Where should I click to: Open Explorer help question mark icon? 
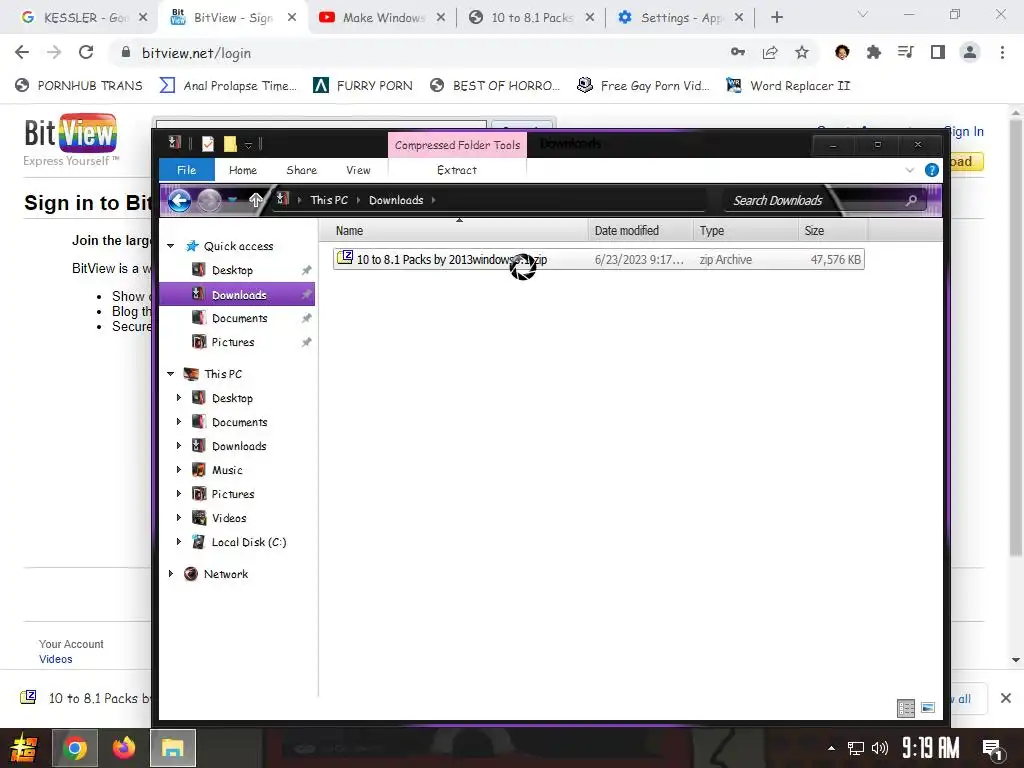pos(932,170)
